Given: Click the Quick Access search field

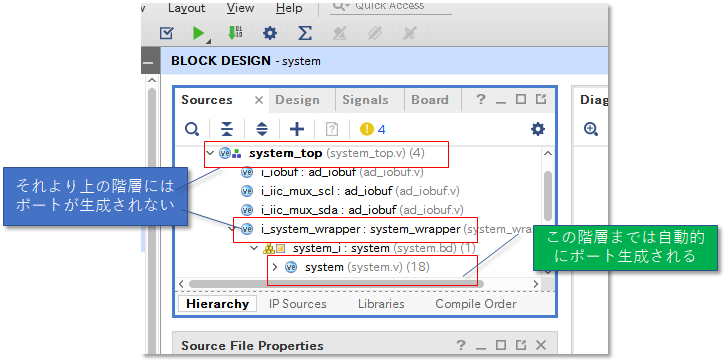Looking at the screenshot, I should [391, 6].
